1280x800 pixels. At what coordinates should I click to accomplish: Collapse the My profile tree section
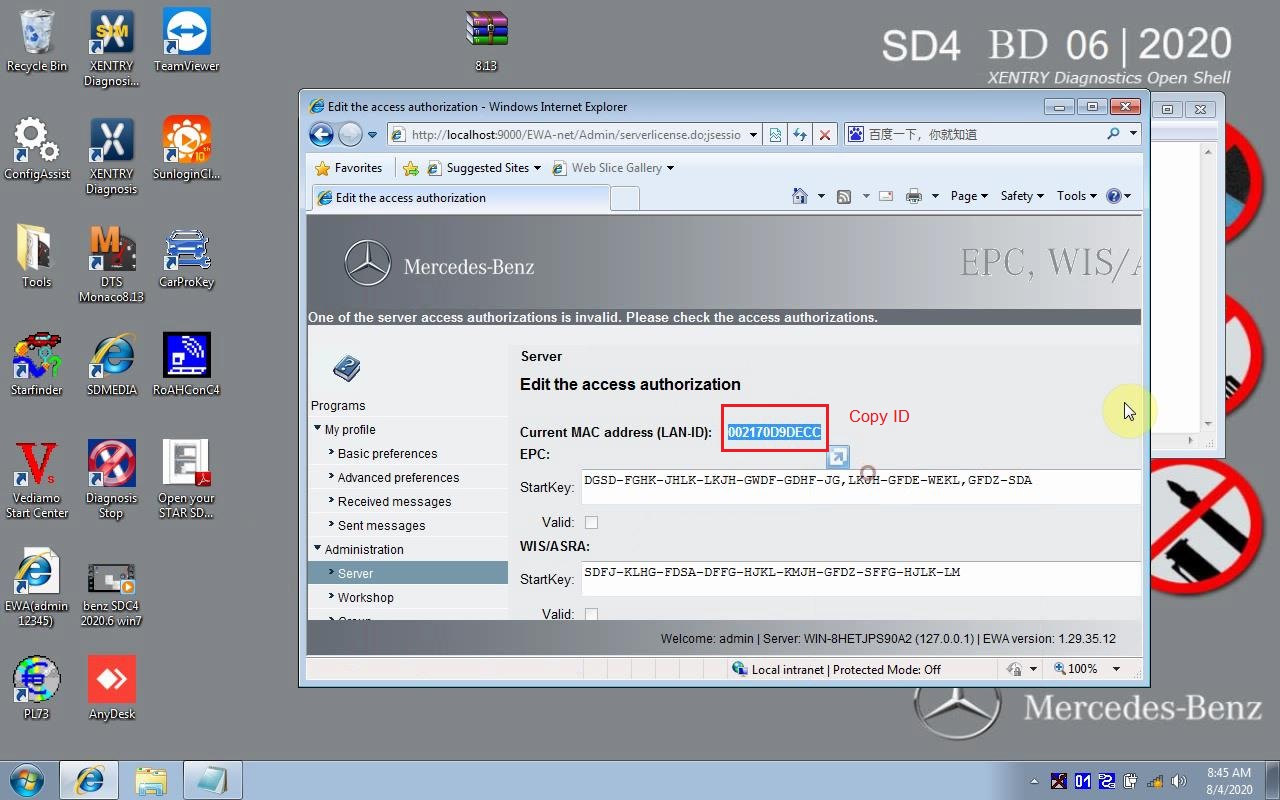tap(318, 429)
